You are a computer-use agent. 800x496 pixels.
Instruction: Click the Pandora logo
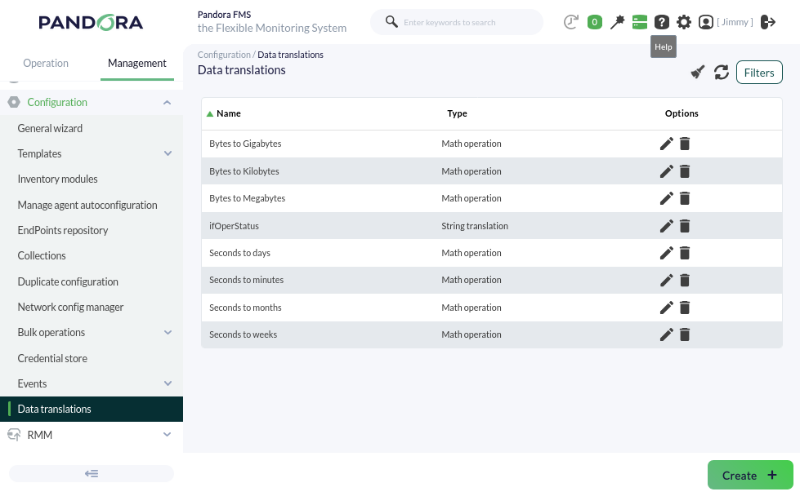(x=91, y=22)
